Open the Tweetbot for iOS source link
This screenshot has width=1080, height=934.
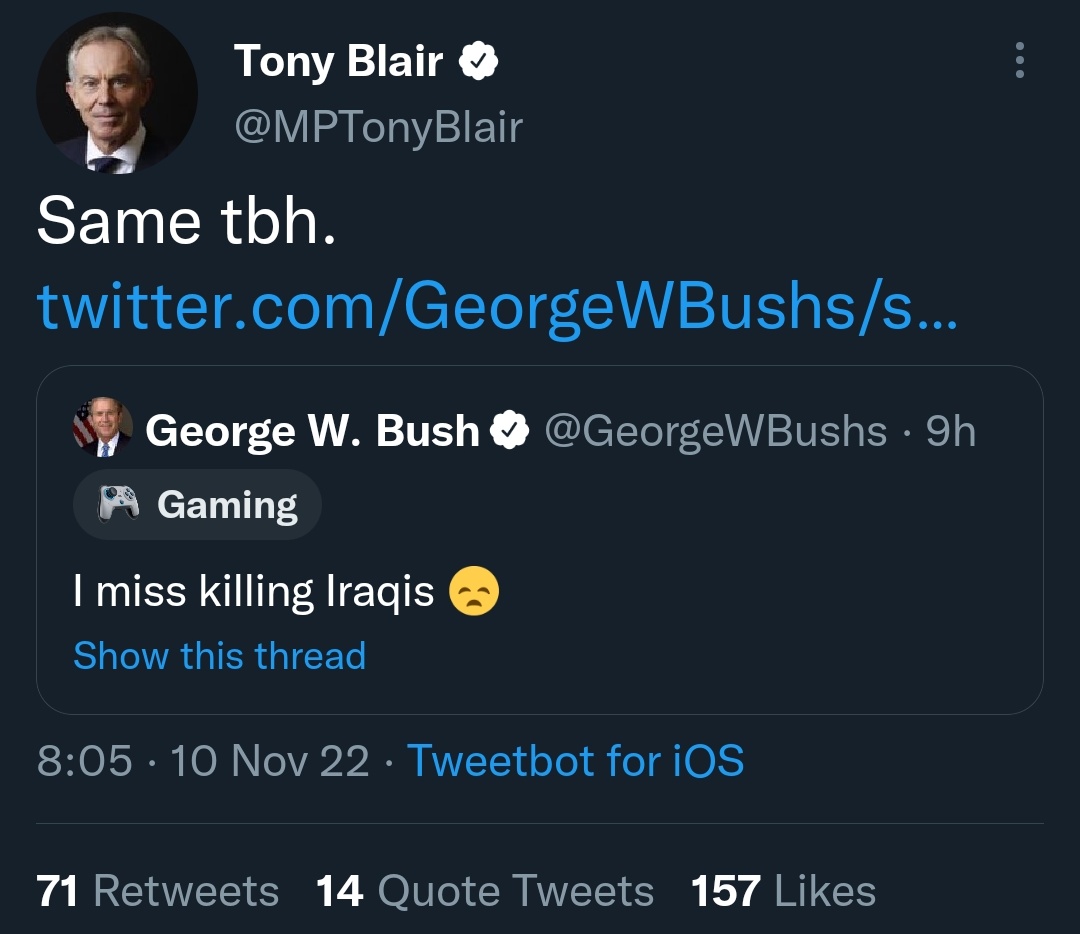click(575, 761)
